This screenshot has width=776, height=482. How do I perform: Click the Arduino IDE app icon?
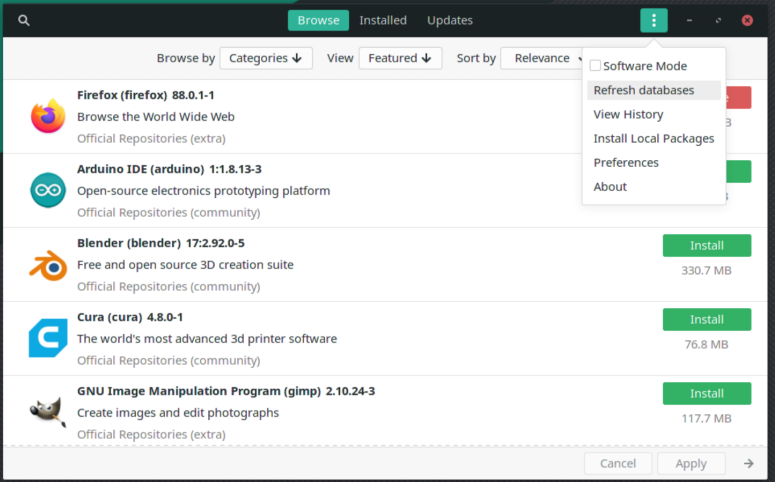click(48, 191)
